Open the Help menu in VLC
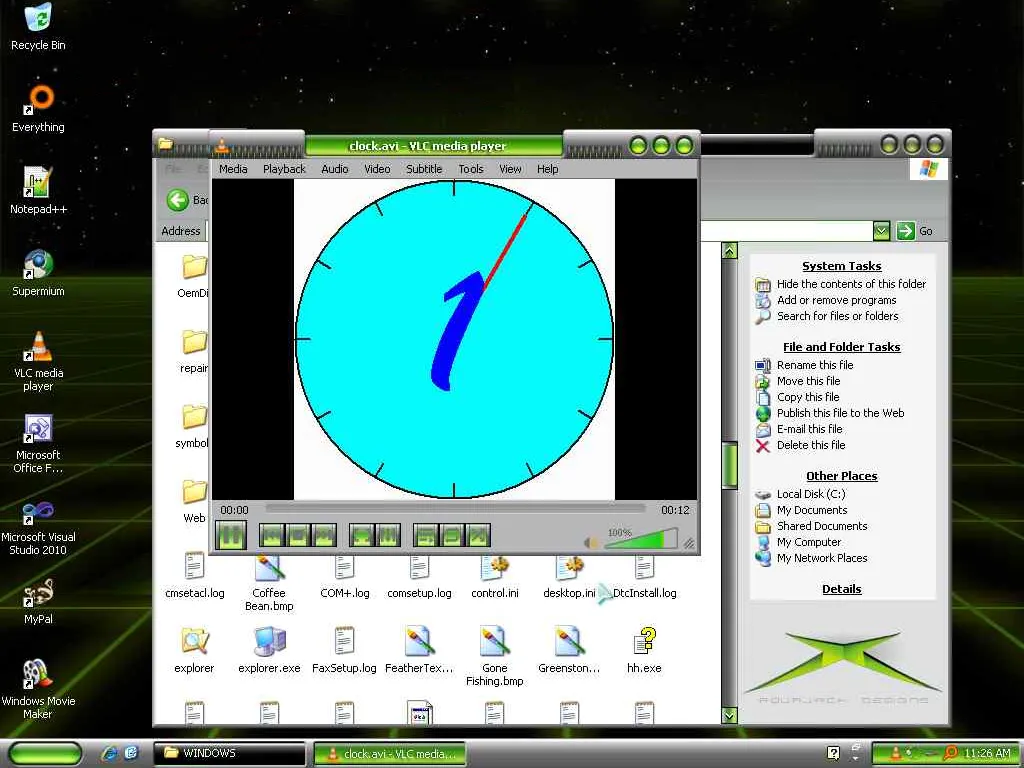 (547, 169)
